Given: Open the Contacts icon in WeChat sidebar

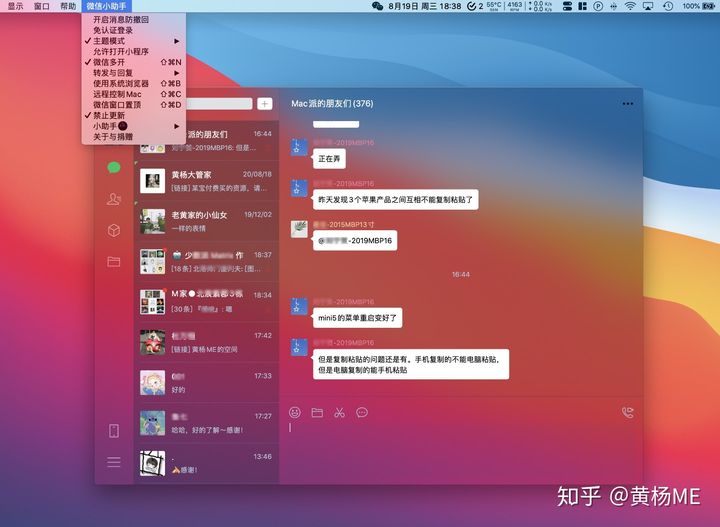Looking at the screenshot, I should [114, 199].
